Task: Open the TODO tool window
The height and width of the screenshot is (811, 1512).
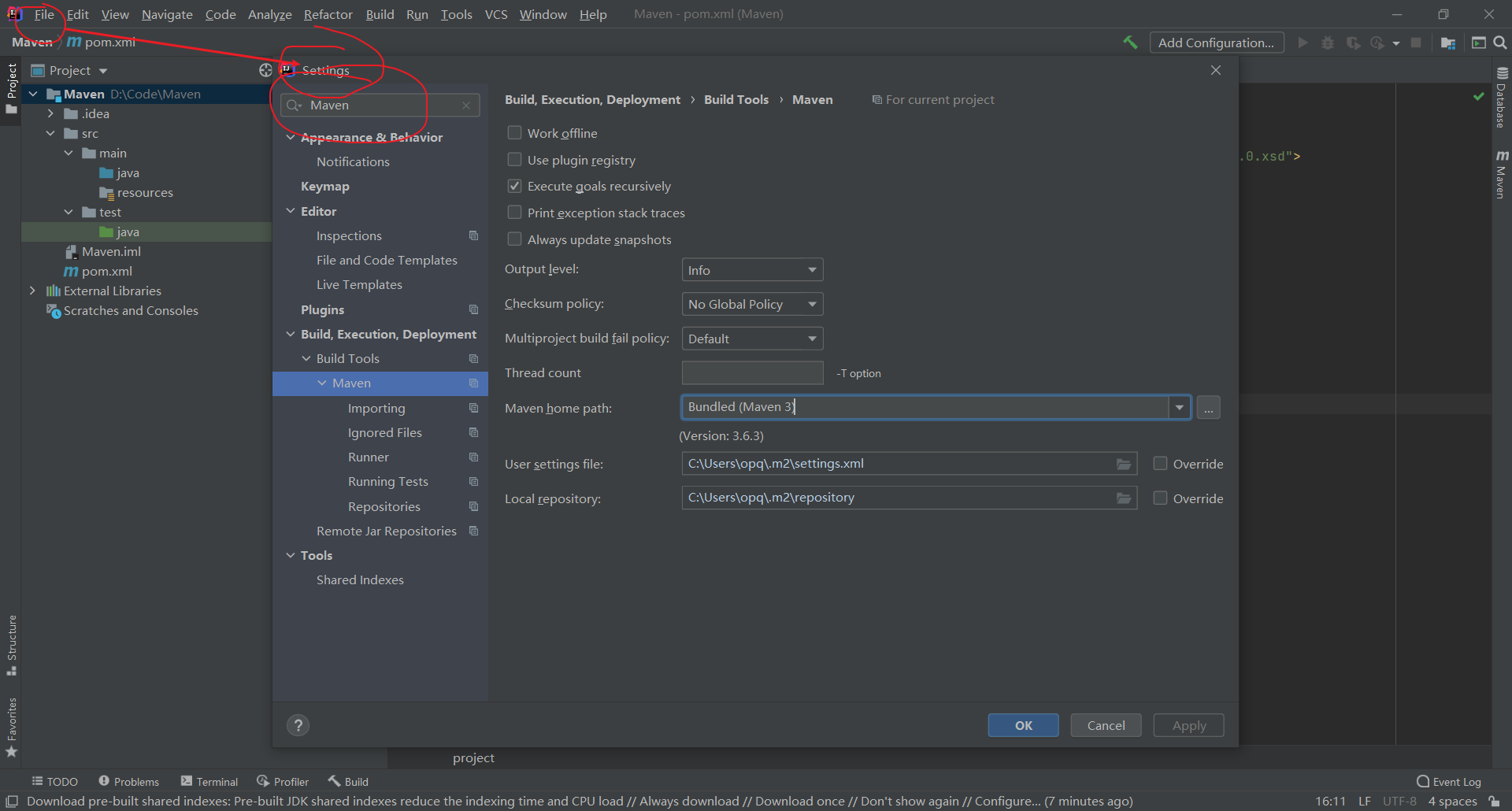Action: [54, 781]
